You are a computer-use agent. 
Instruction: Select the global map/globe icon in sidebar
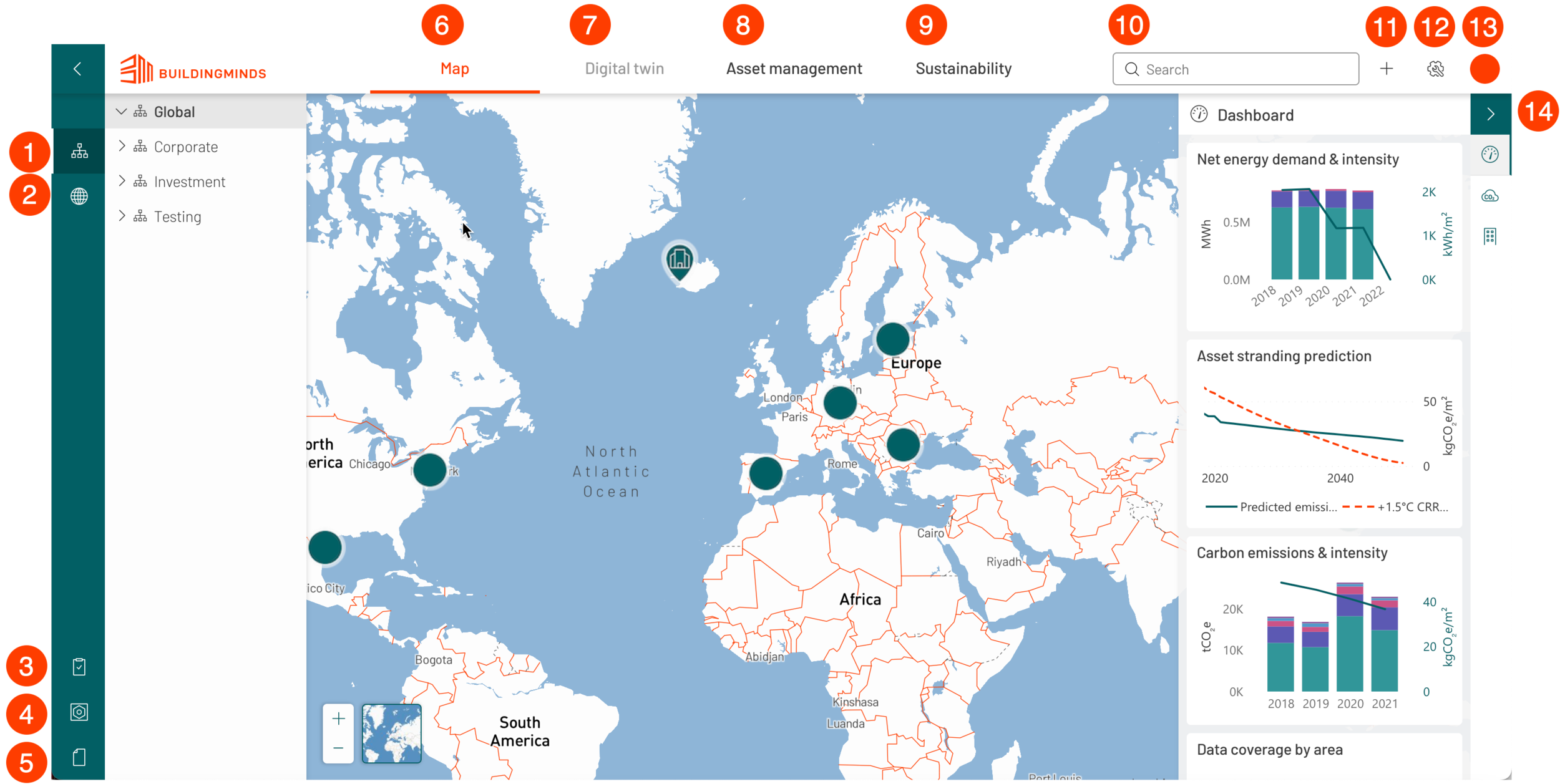click(78, 195)
